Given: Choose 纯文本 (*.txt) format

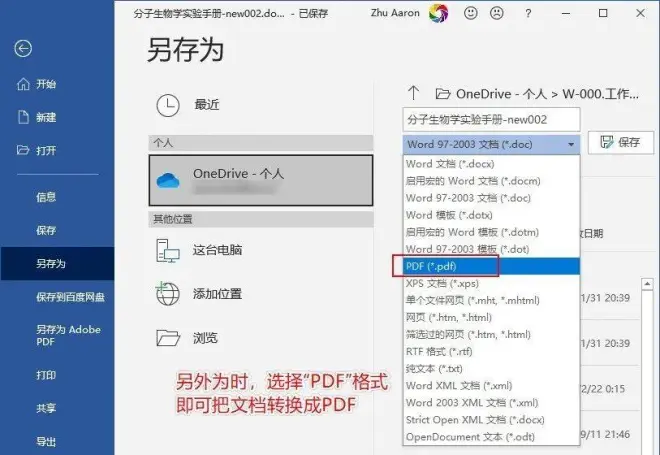Looking at the screenshot, I should pyautogui.click(x=491, y=369).
